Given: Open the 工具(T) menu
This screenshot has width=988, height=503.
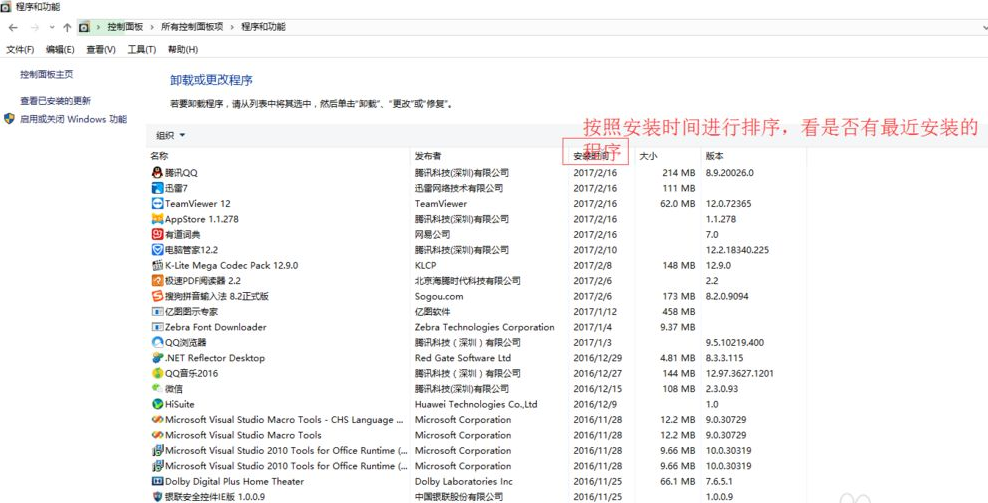Looking at the screenshot, I should tap(142, 49).
